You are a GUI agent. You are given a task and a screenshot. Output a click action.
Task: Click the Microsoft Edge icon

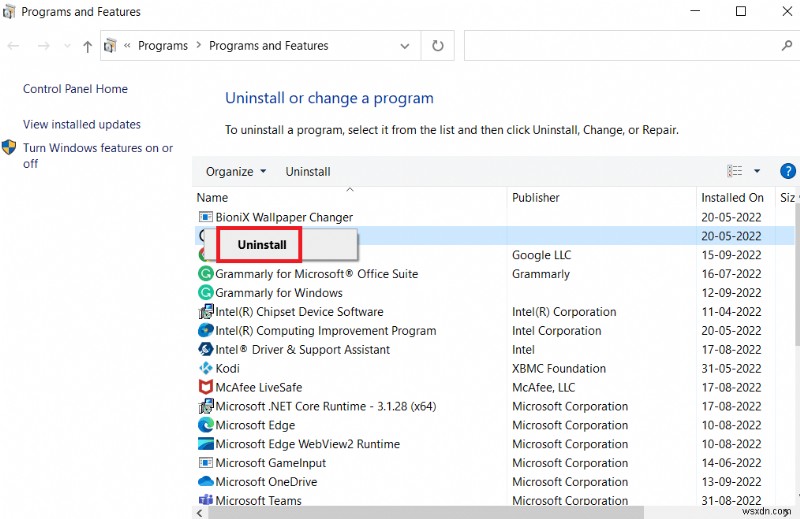pos(206,425)
